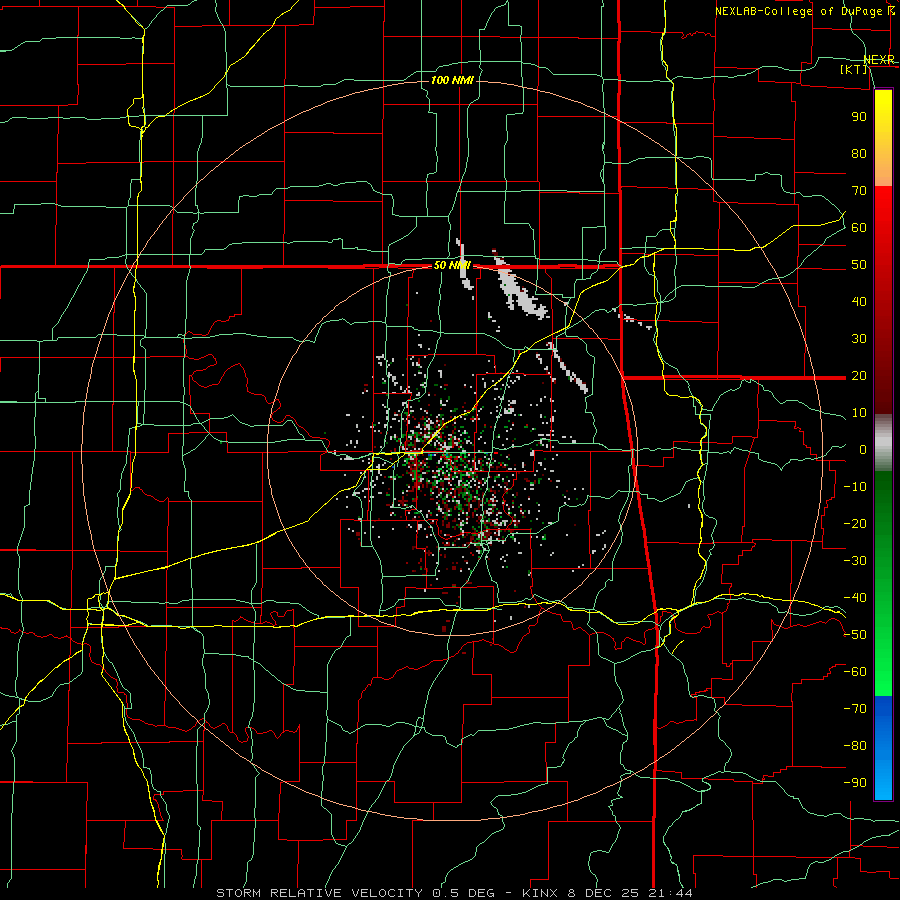
Task: Click the -80 value on the velocity scale
Action: (x=855, y=746)
